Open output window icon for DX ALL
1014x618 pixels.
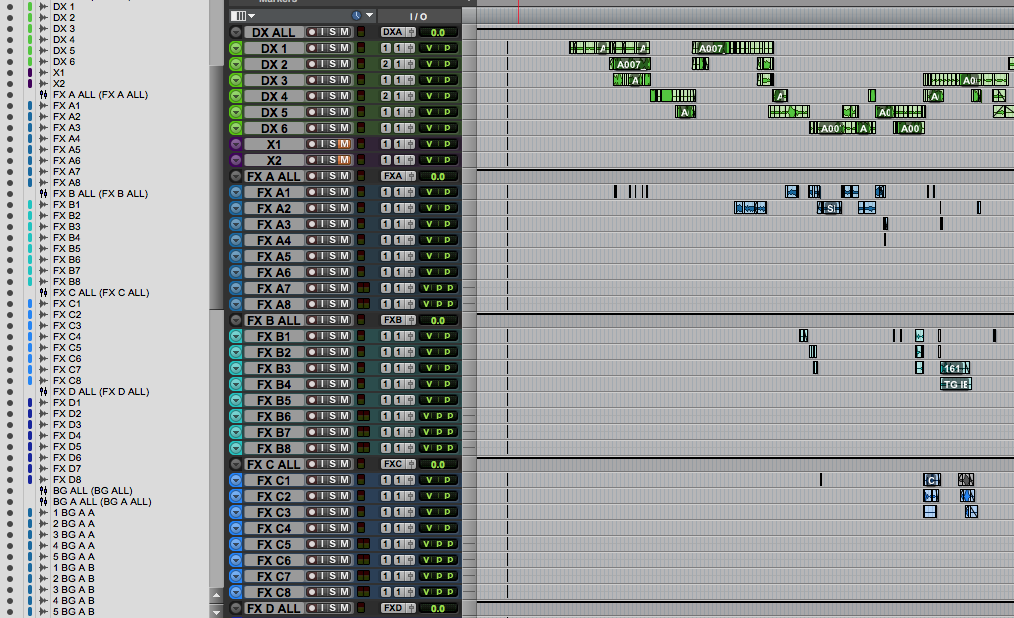pyautogui.click(x=410, y=32)
